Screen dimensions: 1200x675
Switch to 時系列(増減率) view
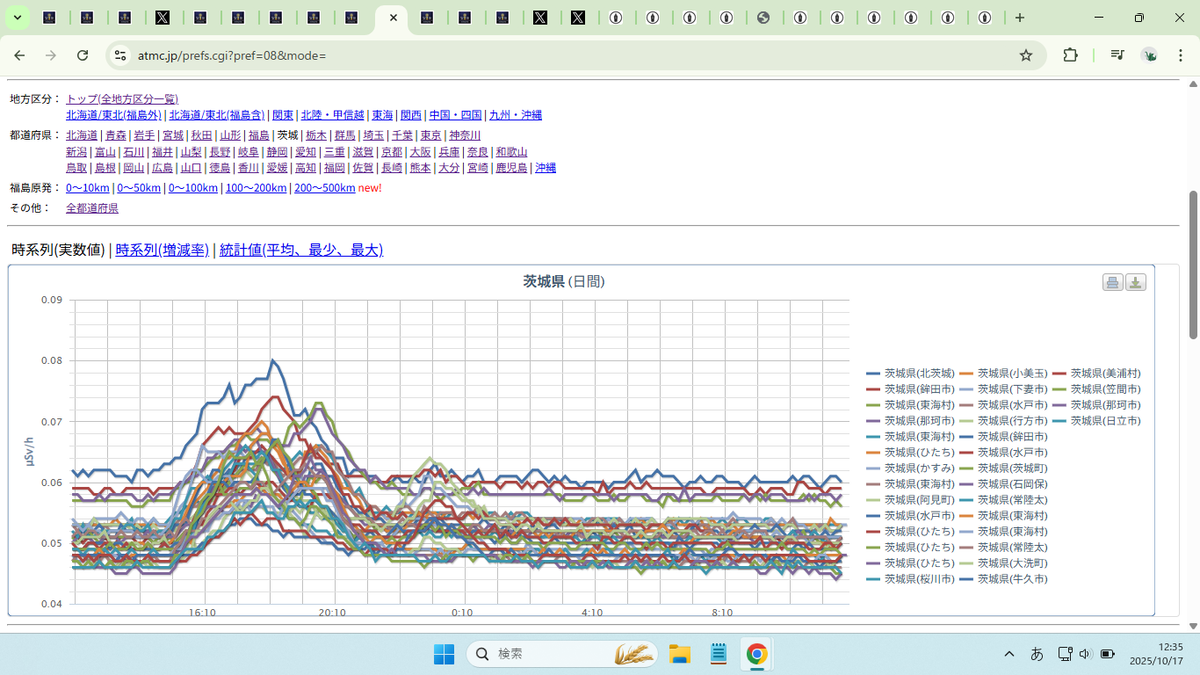[x=162, y=250]
